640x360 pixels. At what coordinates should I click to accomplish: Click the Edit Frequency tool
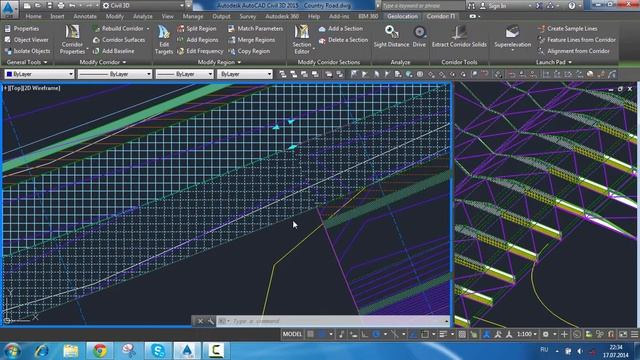pos(200,51)
